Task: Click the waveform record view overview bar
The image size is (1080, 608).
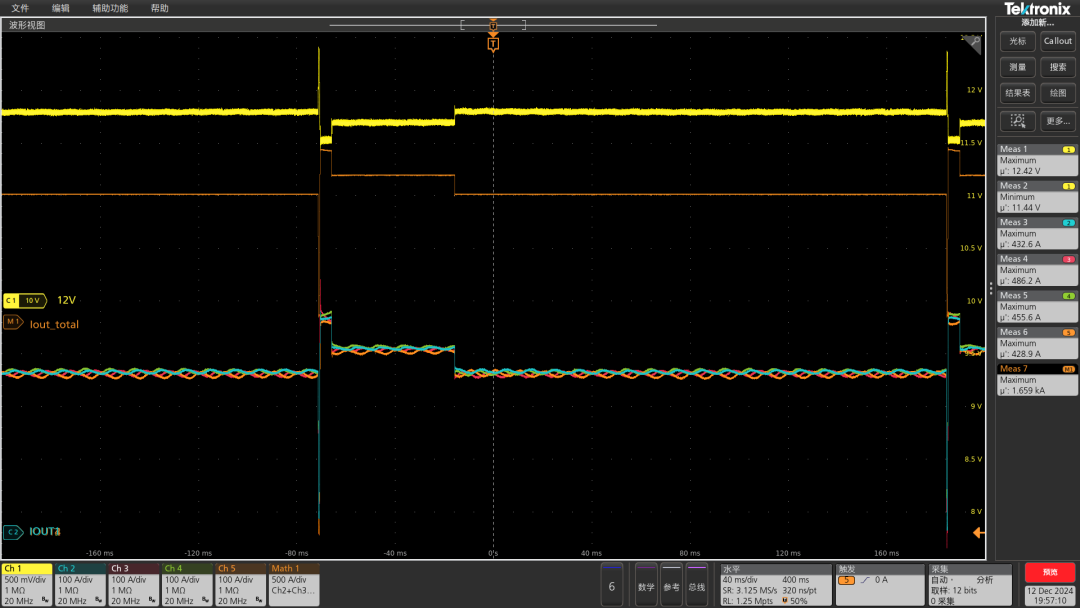Action: [493, 25]
